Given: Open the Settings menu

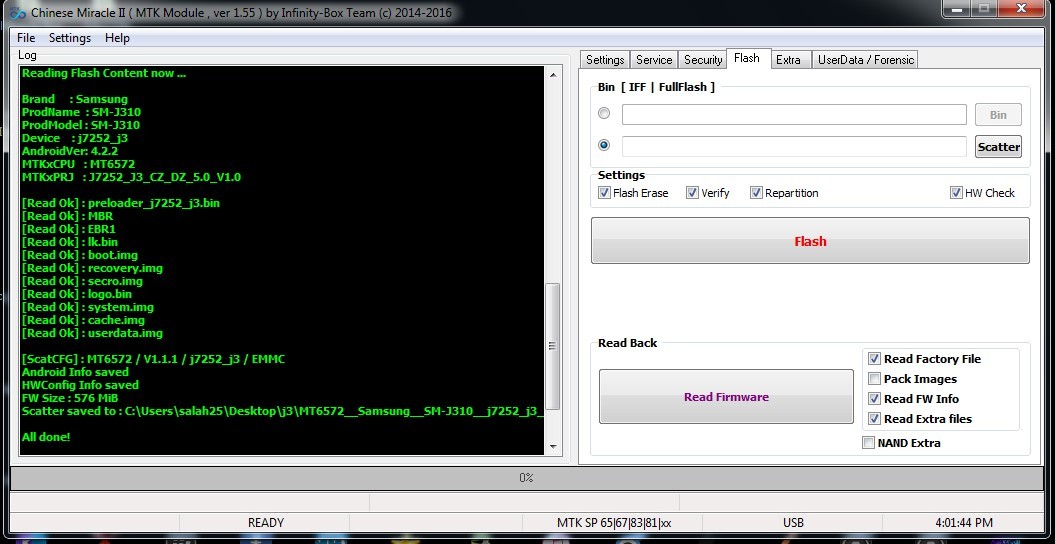Looking at the screenshot, I should pyautogui.click(x=70, y=38).
